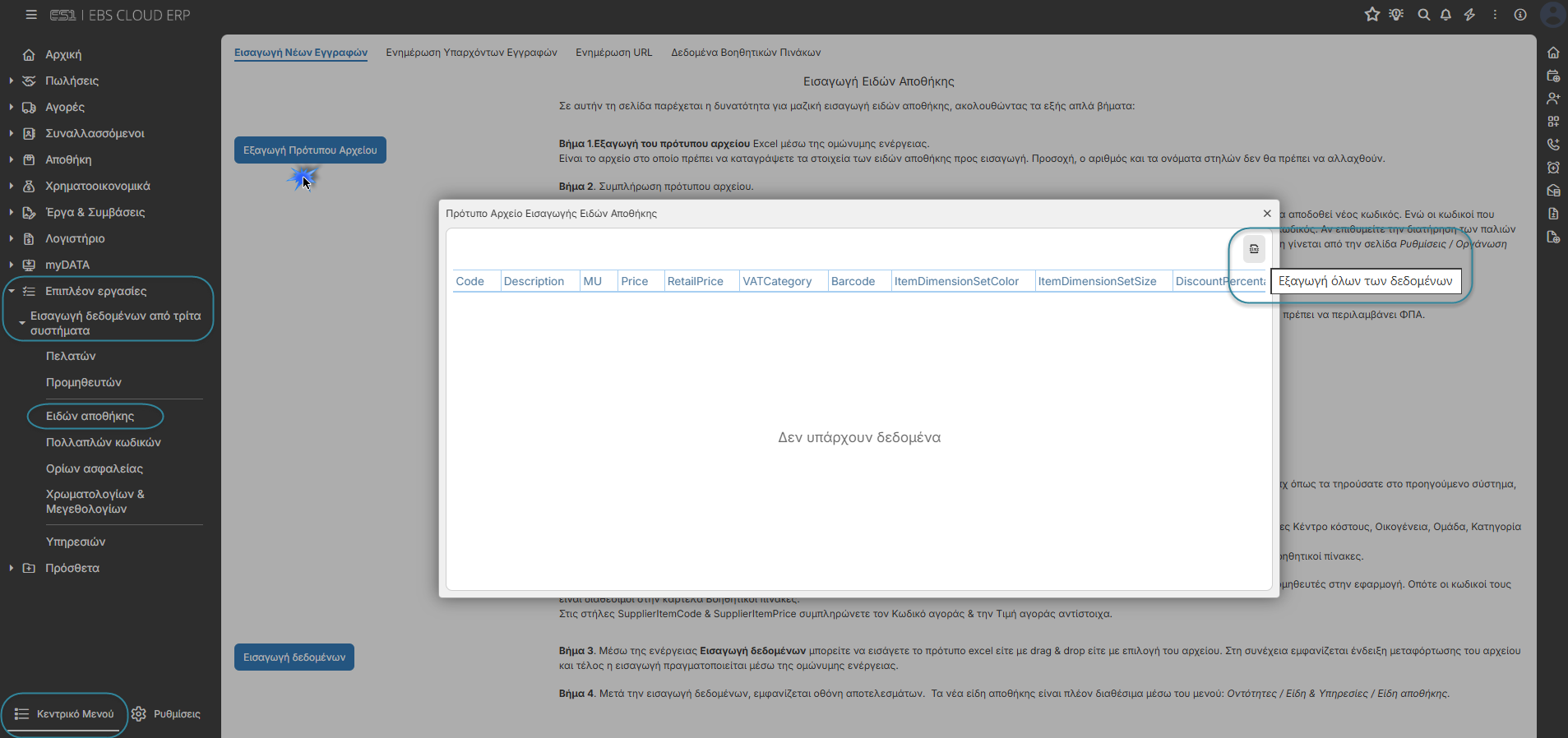
Task: Click the export all data icon in dialog
Action: coord(1254,249)
